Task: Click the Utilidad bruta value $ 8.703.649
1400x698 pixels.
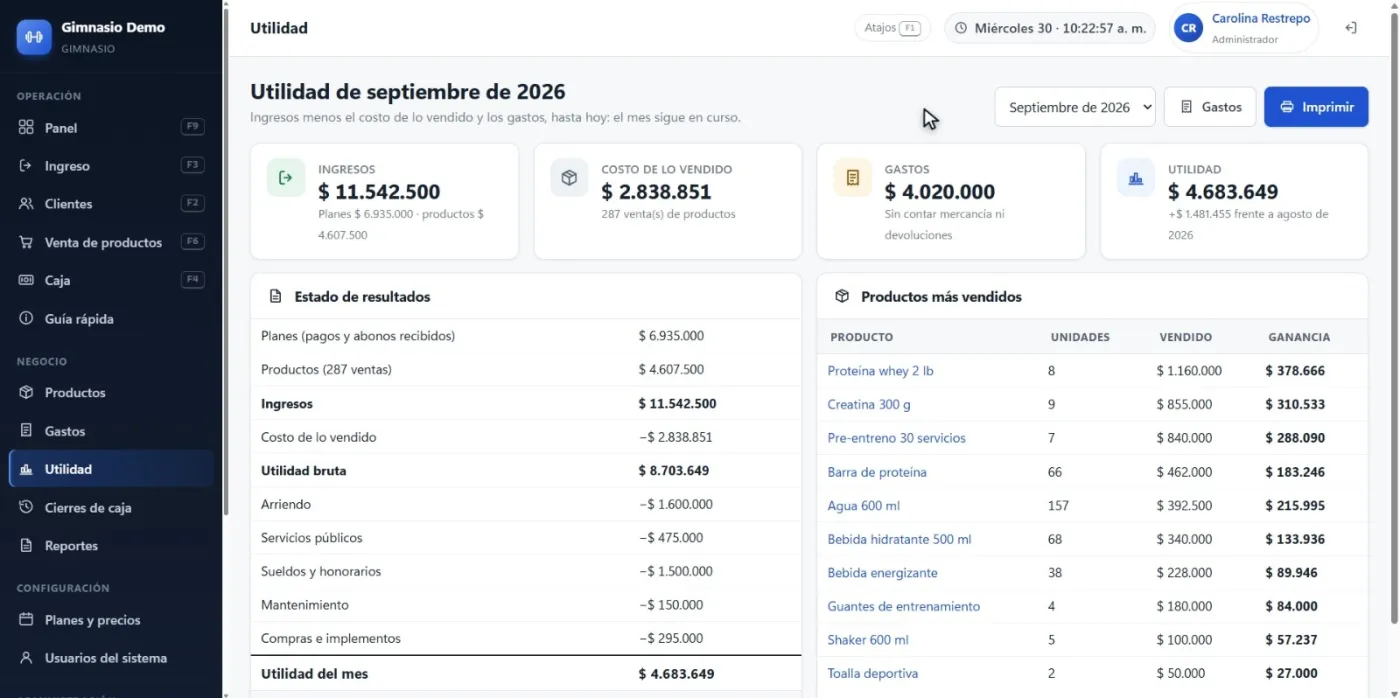Action: [674, 471]
